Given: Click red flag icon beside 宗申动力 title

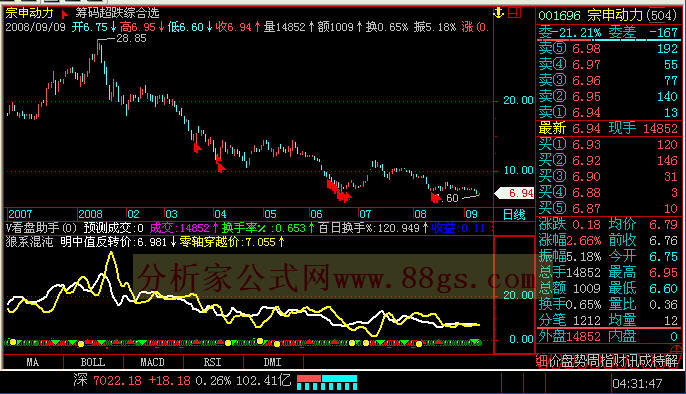Looking at the screenshot, I should [65, 14].
